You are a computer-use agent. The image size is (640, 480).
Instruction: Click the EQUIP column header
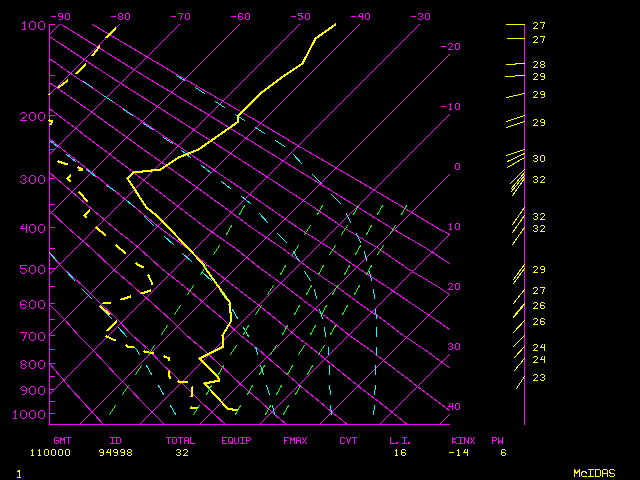point(236,440)
